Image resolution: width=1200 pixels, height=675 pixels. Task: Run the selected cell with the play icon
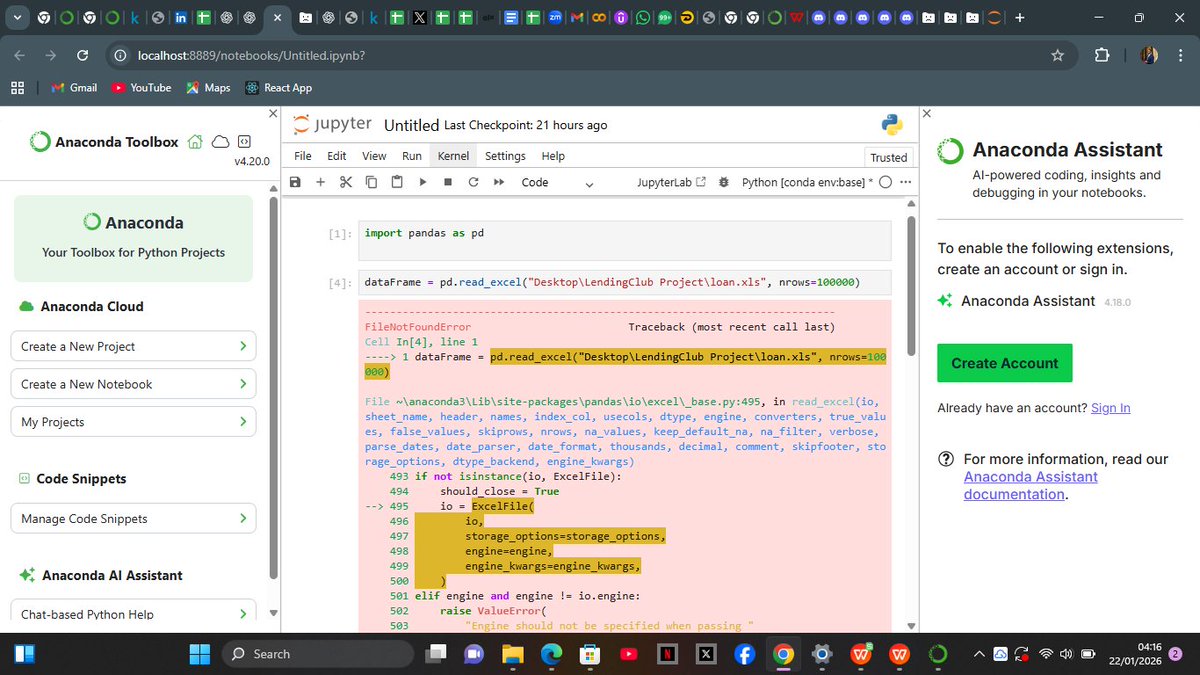pyautogui.click(x=422, y=182)
